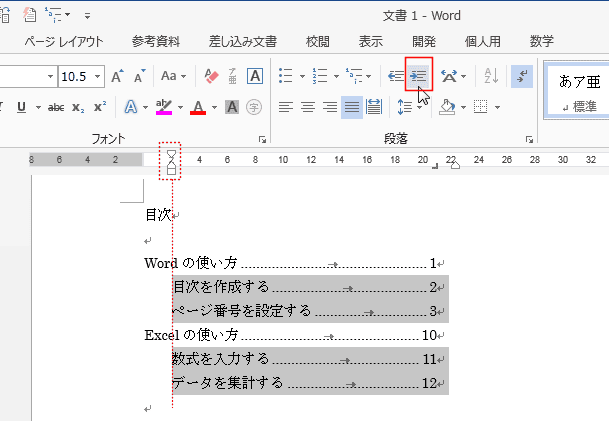Expand underline style dropdown arrow
The height and width of the screenshot is (421, 609).
pos(38,107)
